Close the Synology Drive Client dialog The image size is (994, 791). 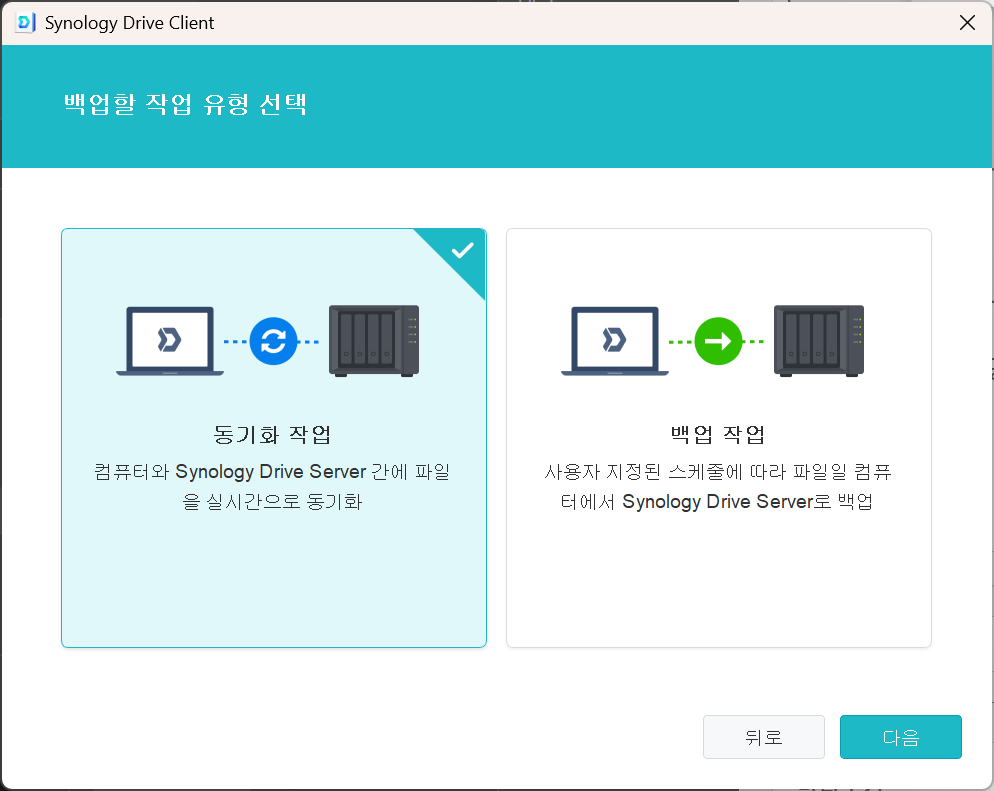[x=967, y=23]
